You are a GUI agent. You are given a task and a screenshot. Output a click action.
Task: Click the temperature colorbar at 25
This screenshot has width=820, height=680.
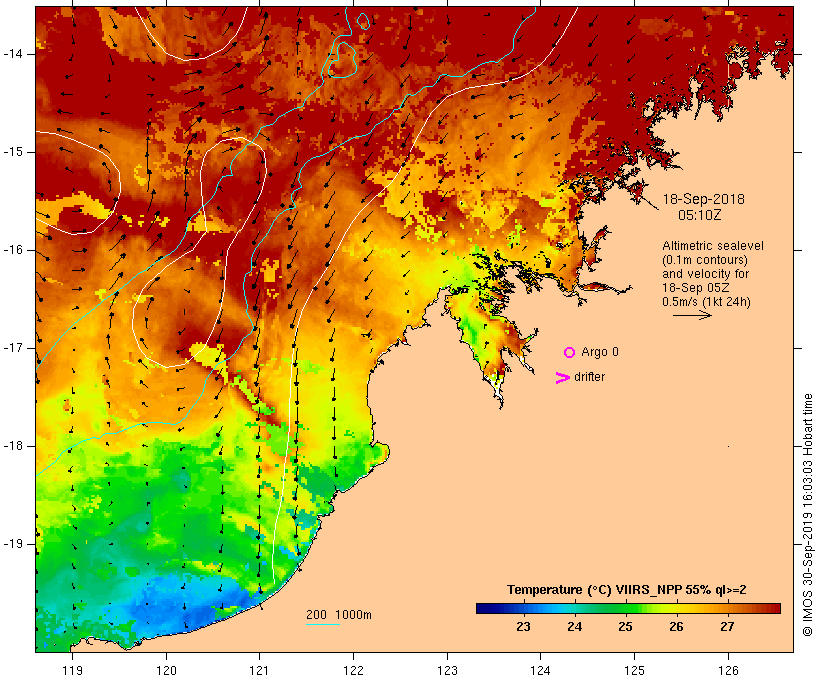click(x=625, y=608)
